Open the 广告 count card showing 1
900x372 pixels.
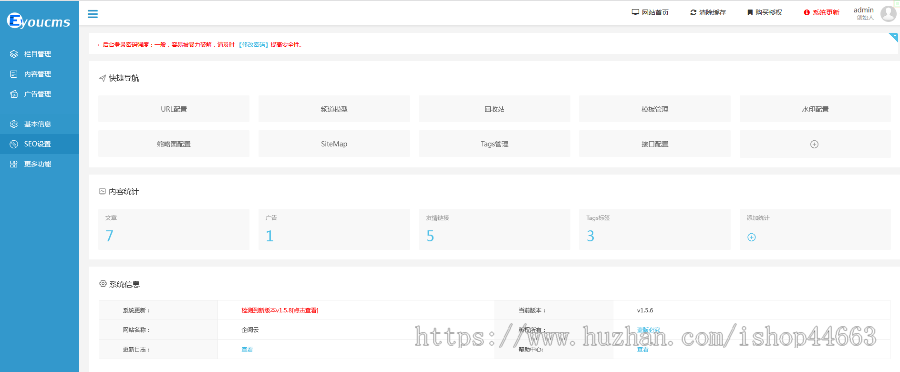(x=334, y=229)
